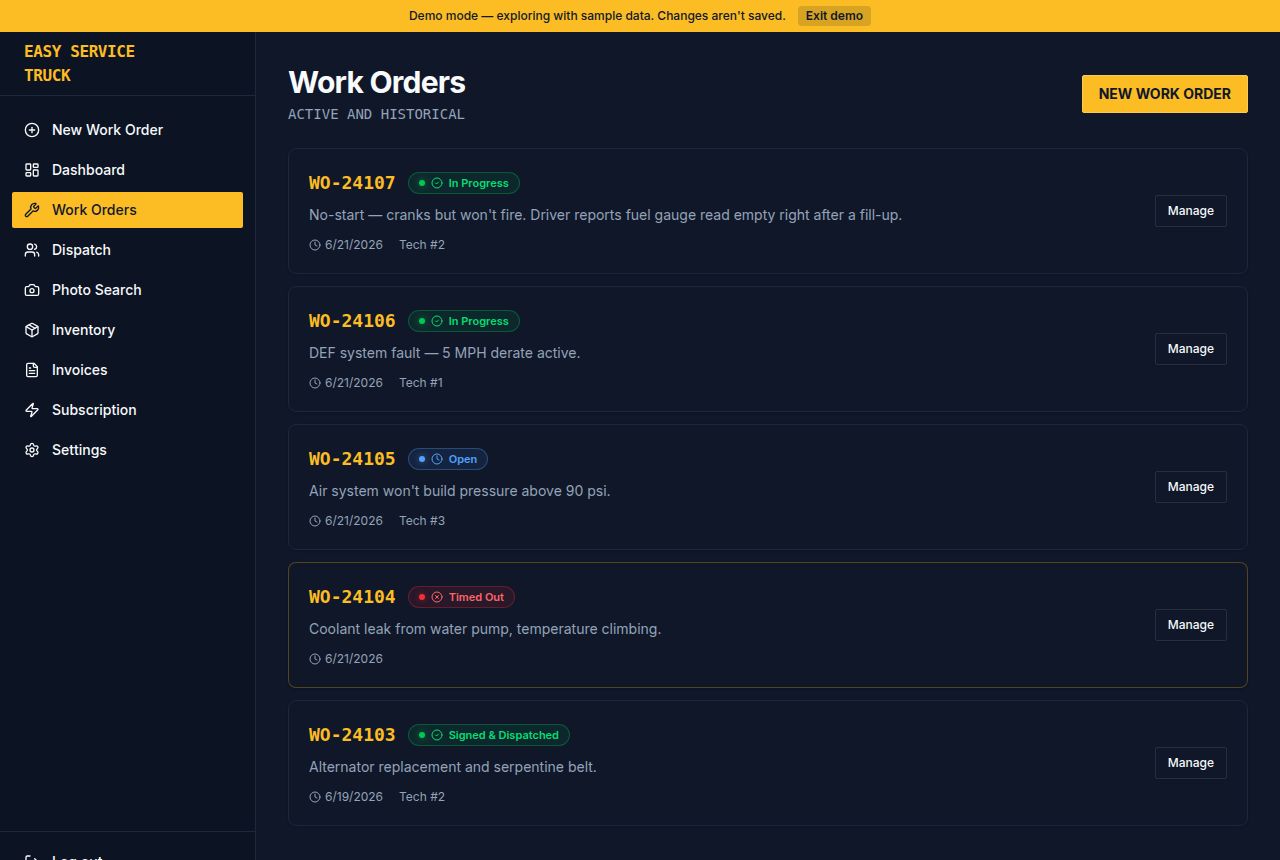Manage work order WO-24104
The height and width of the screenshot is (860, 1280).
coord(1191,625)
